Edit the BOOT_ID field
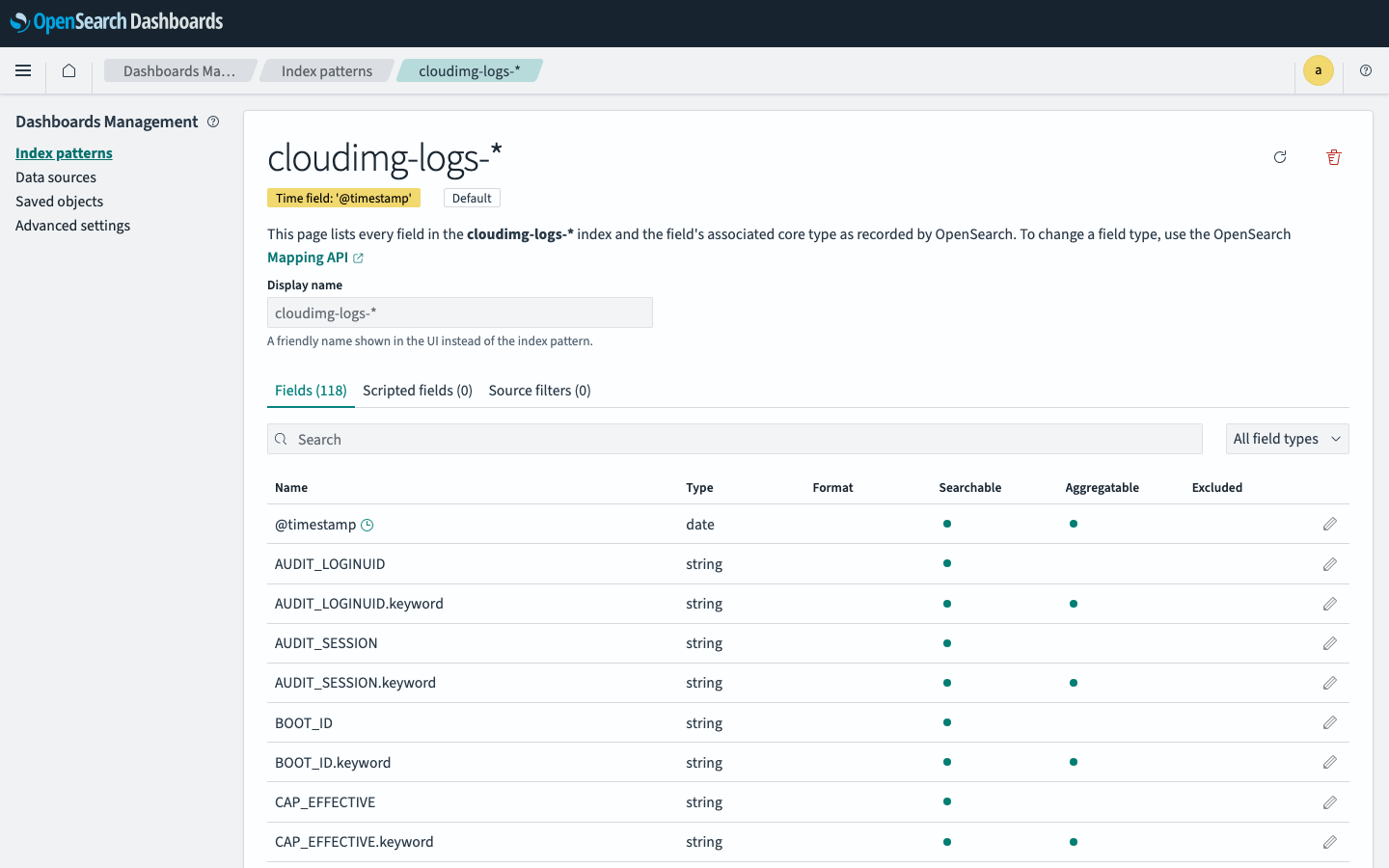Viewport: 1389px width, 868px height. (x=1330, y=723)
